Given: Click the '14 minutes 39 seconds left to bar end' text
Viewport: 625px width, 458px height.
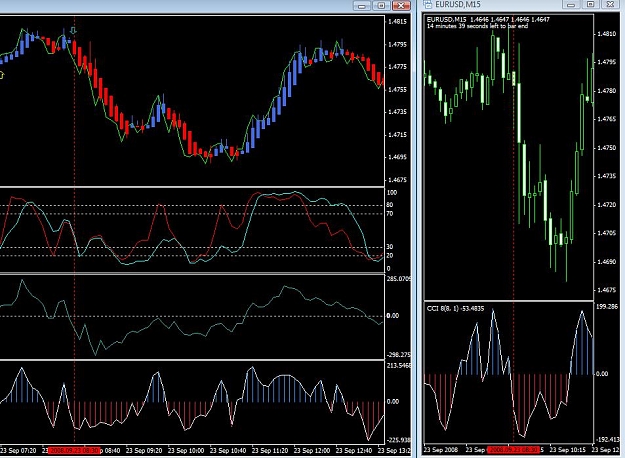Looking at the screenshot, I should tap(477, 26).
